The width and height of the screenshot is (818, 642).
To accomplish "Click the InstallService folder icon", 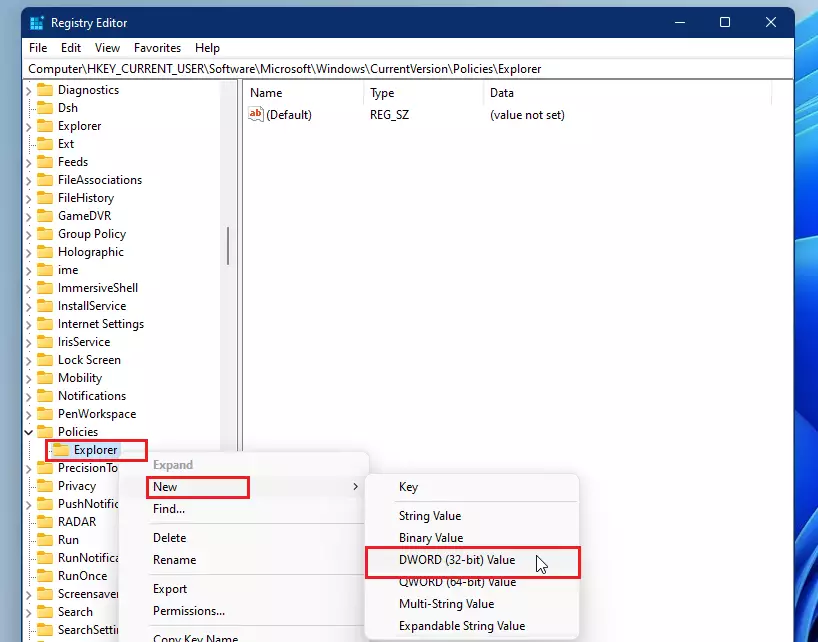I will click(x=45, y=306).
